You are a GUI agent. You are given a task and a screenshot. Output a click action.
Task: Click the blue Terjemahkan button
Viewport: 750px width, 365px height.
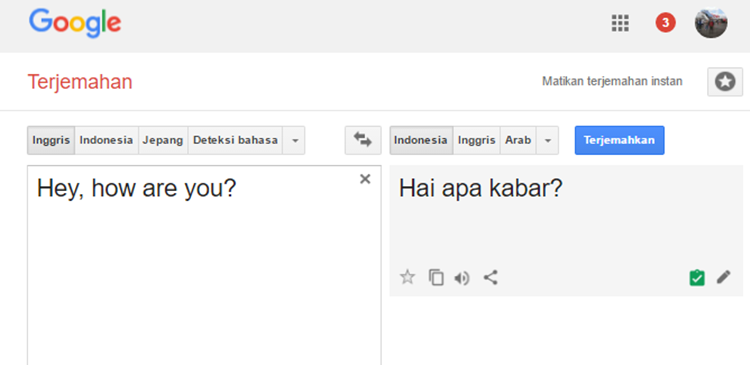point(619,140)
